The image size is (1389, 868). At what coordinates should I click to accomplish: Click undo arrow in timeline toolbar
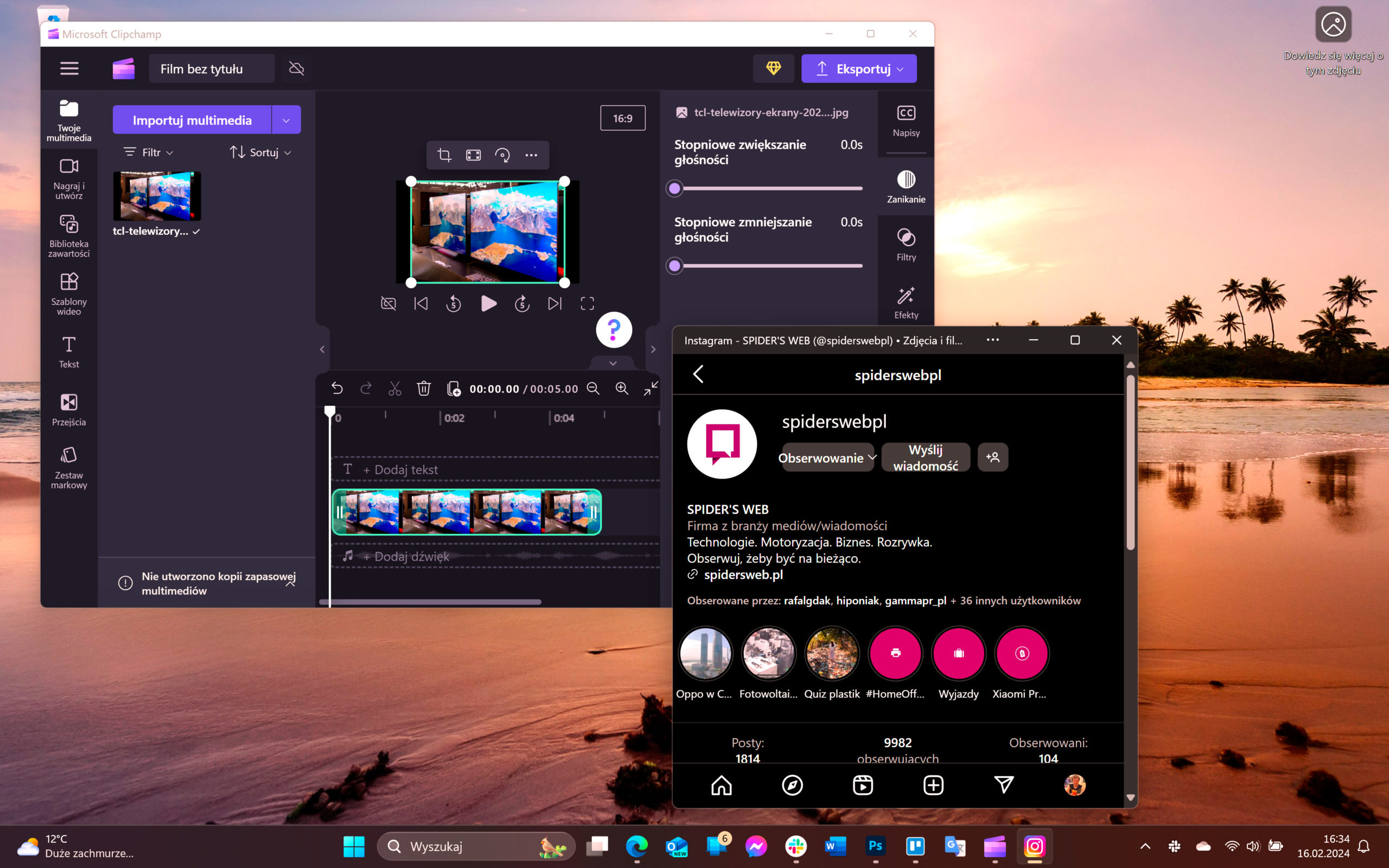337,388
